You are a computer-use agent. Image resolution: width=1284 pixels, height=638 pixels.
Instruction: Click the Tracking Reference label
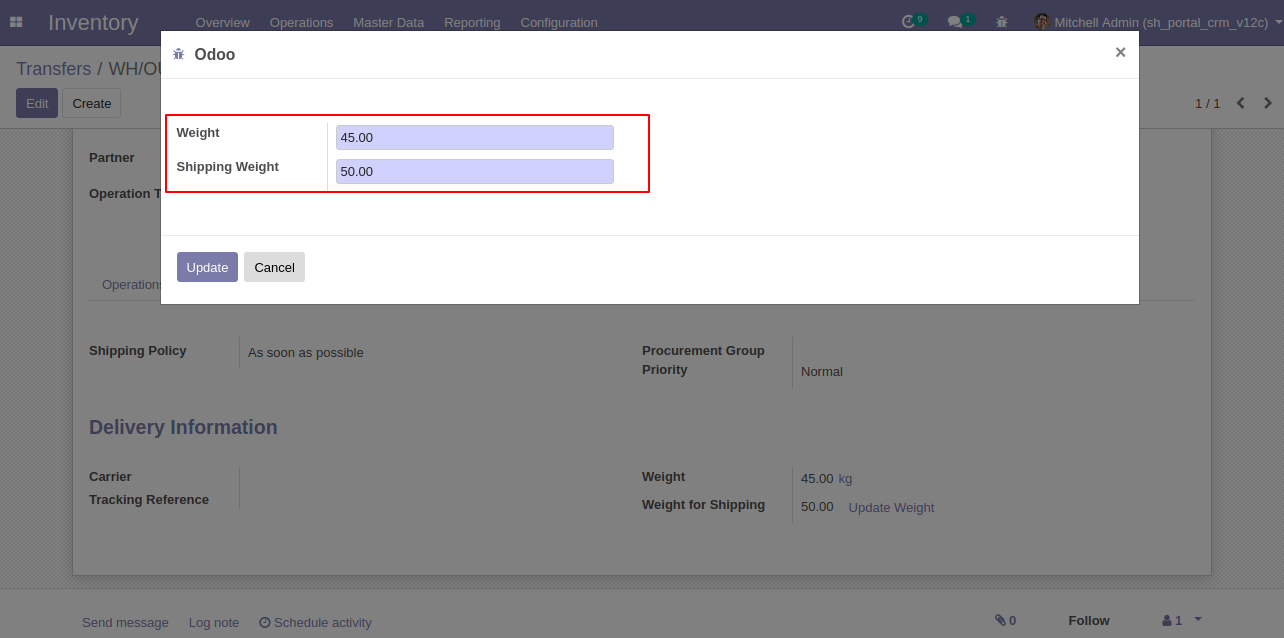tap(149, 500)
